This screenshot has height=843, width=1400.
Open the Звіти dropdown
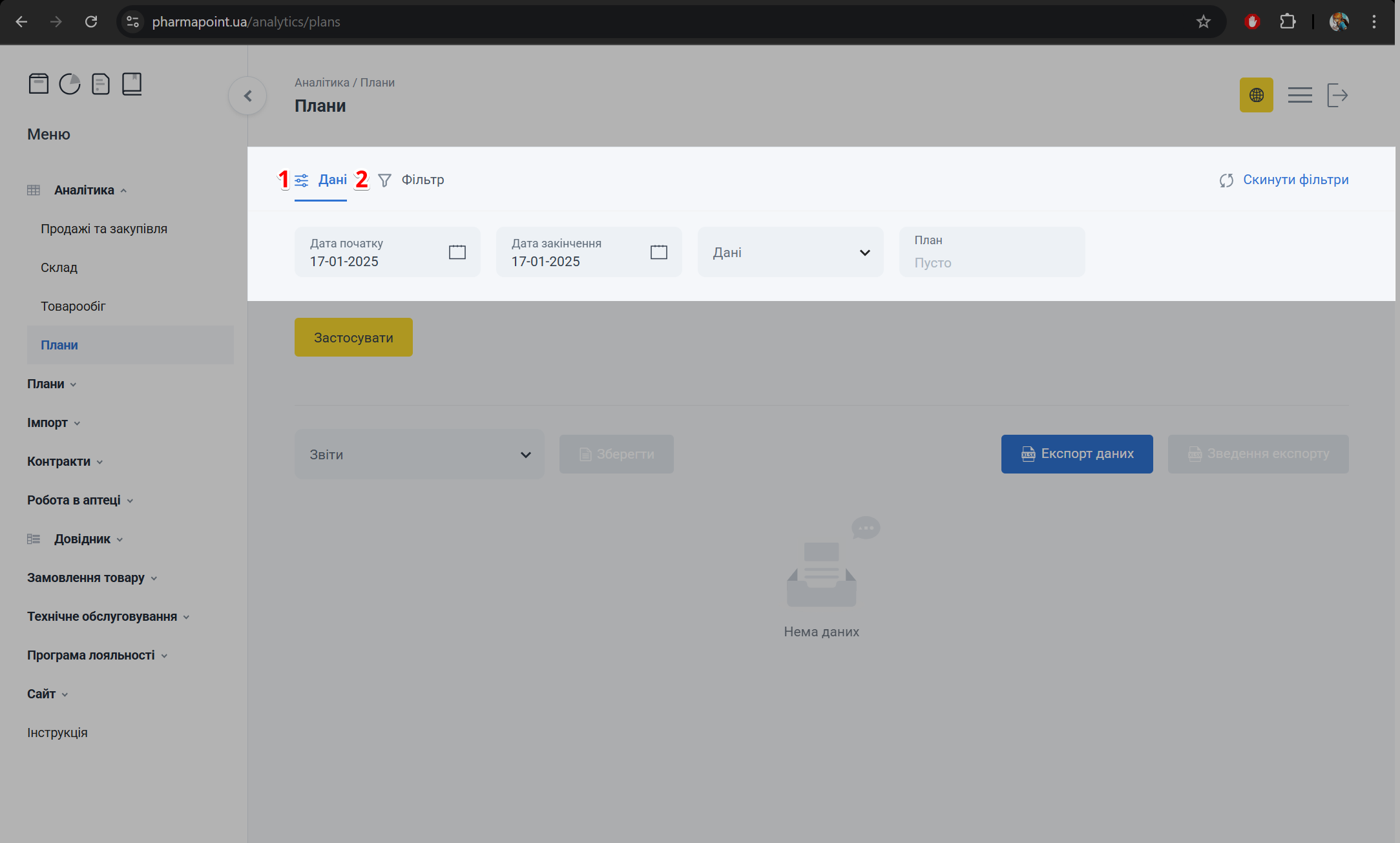[x=419, y=454]
